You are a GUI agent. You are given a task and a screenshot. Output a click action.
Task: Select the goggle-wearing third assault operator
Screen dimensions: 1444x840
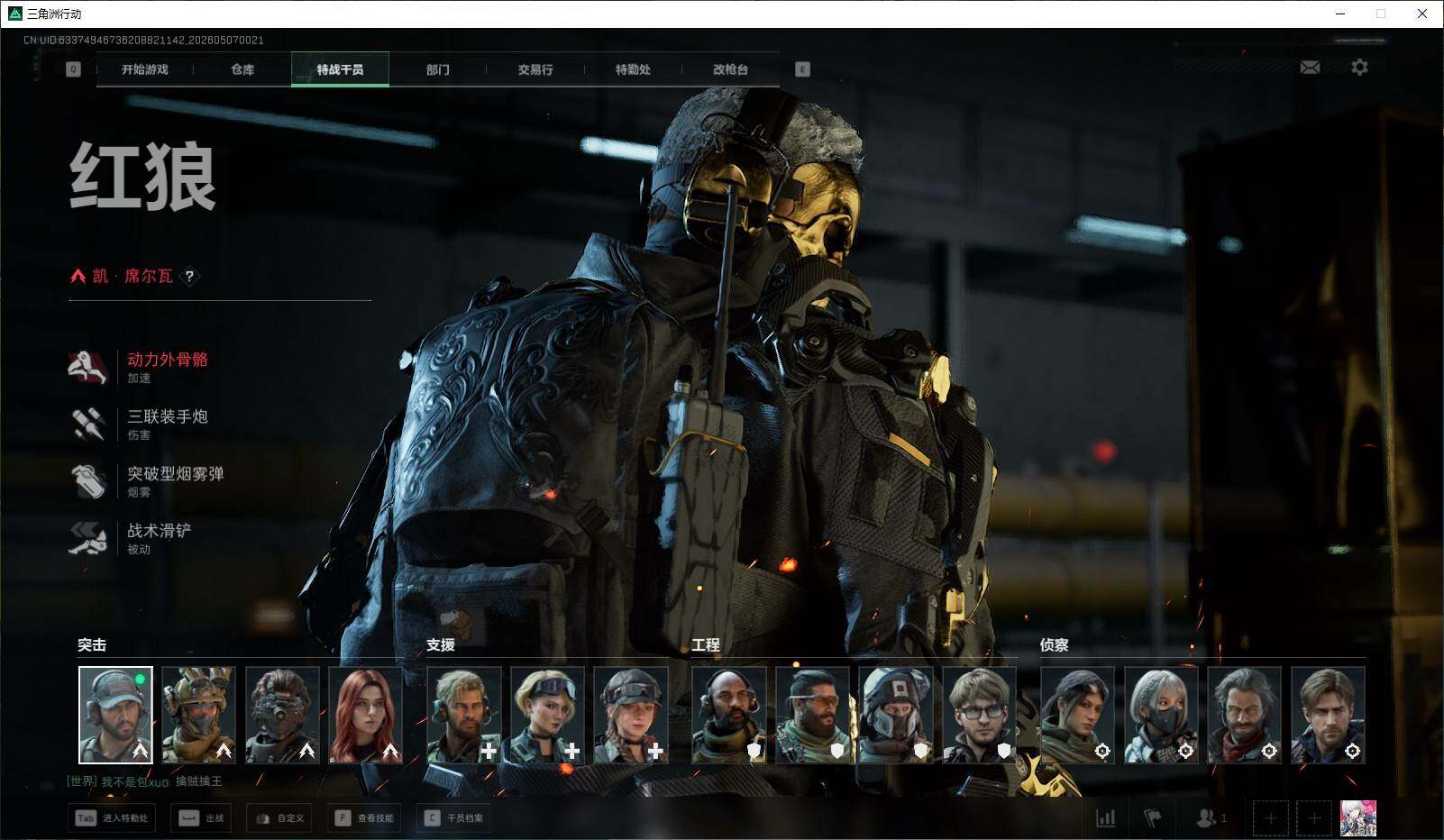coord(282,715)
